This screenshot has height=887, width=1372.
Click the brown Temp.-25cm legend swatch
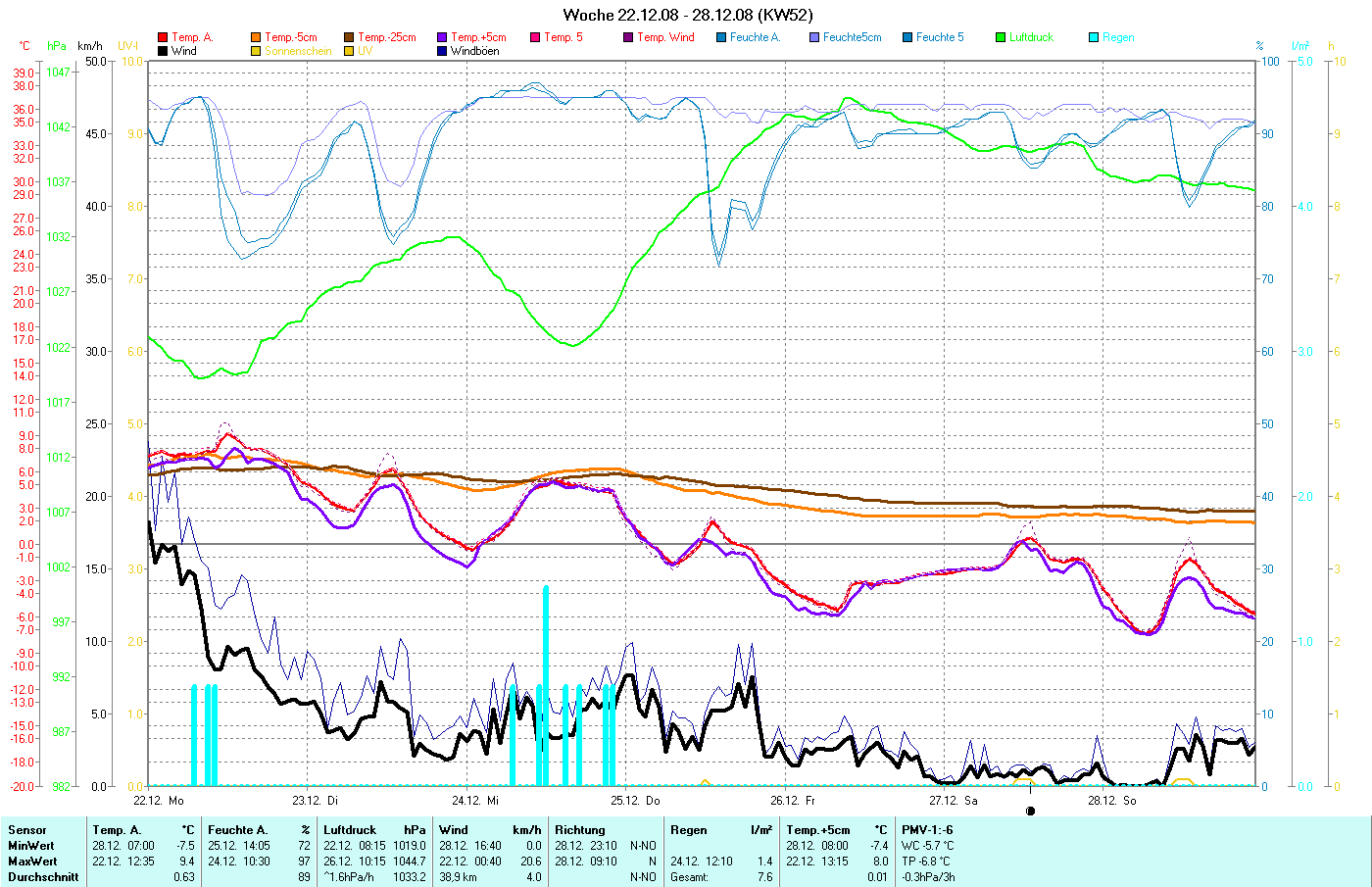point(349,37)
